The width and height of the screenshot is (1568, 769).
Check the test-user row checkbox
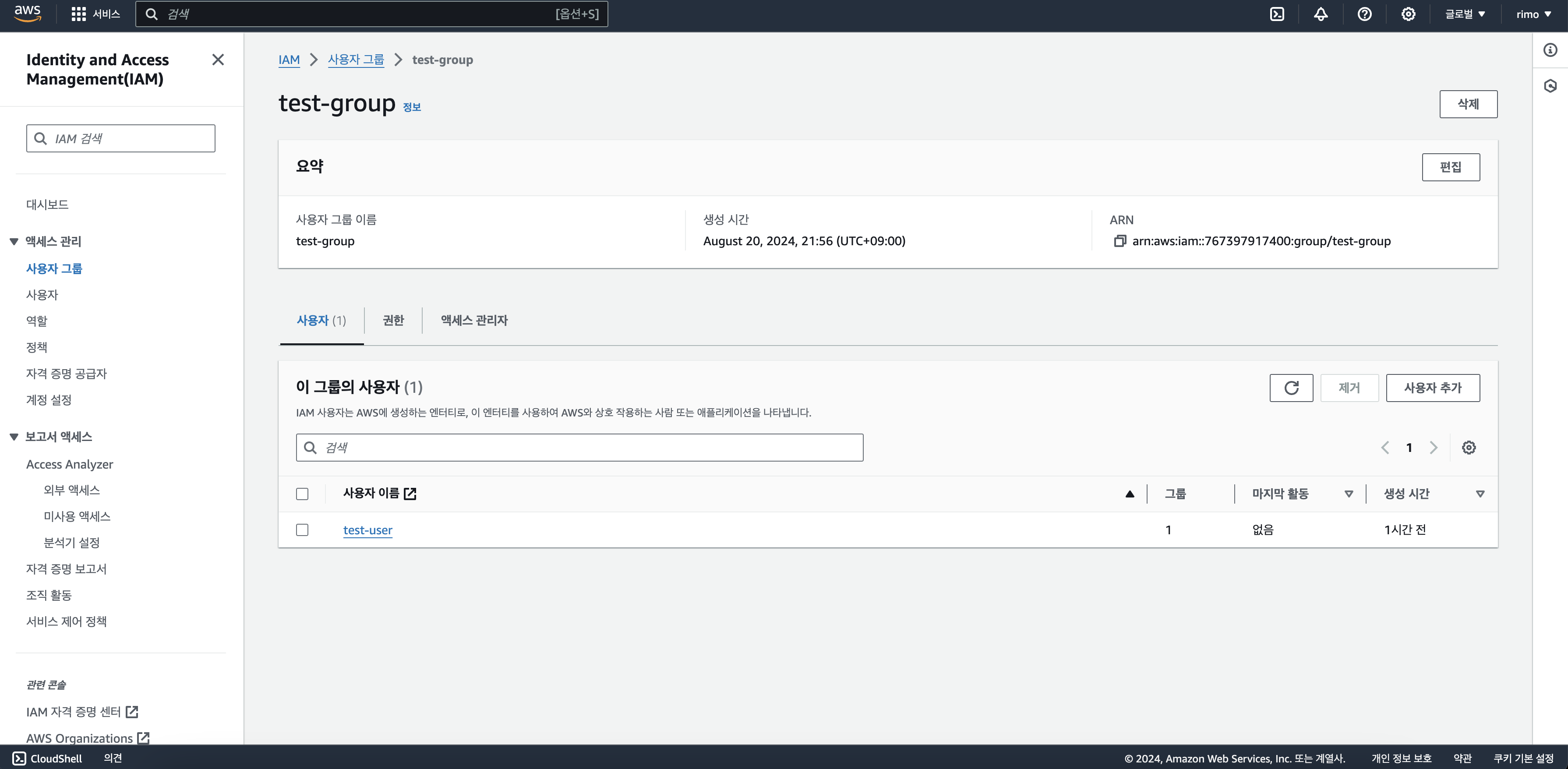tap(302, 530)
